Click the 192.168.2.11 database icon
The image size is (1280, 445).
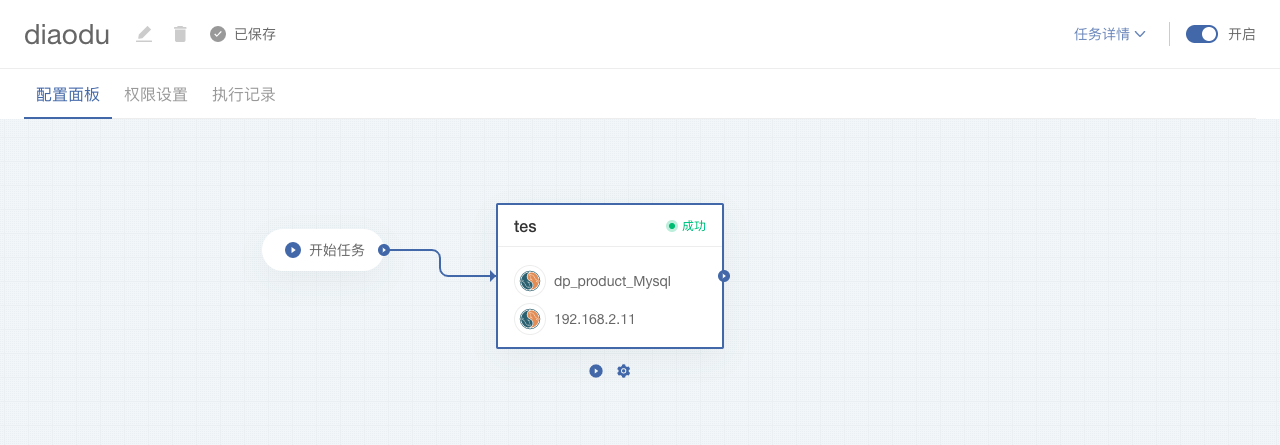coord(530,319)
